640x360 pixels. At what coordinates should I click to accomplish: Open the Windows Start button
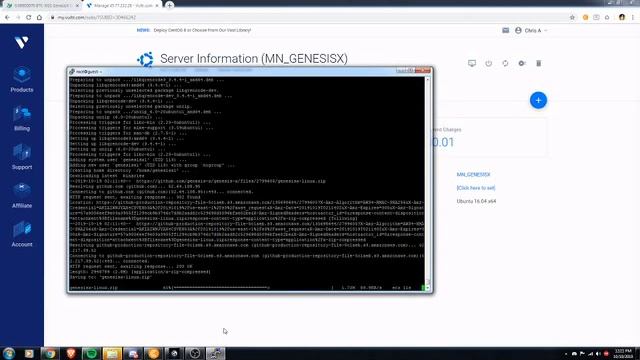(9, 353)
